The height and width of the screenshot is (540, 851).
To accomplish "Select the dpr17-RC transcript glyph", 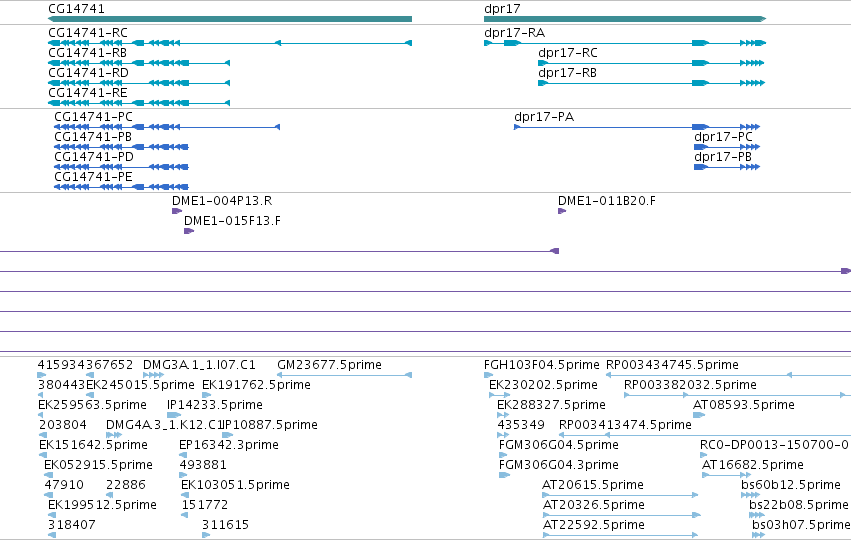I will tap(651, 63).
